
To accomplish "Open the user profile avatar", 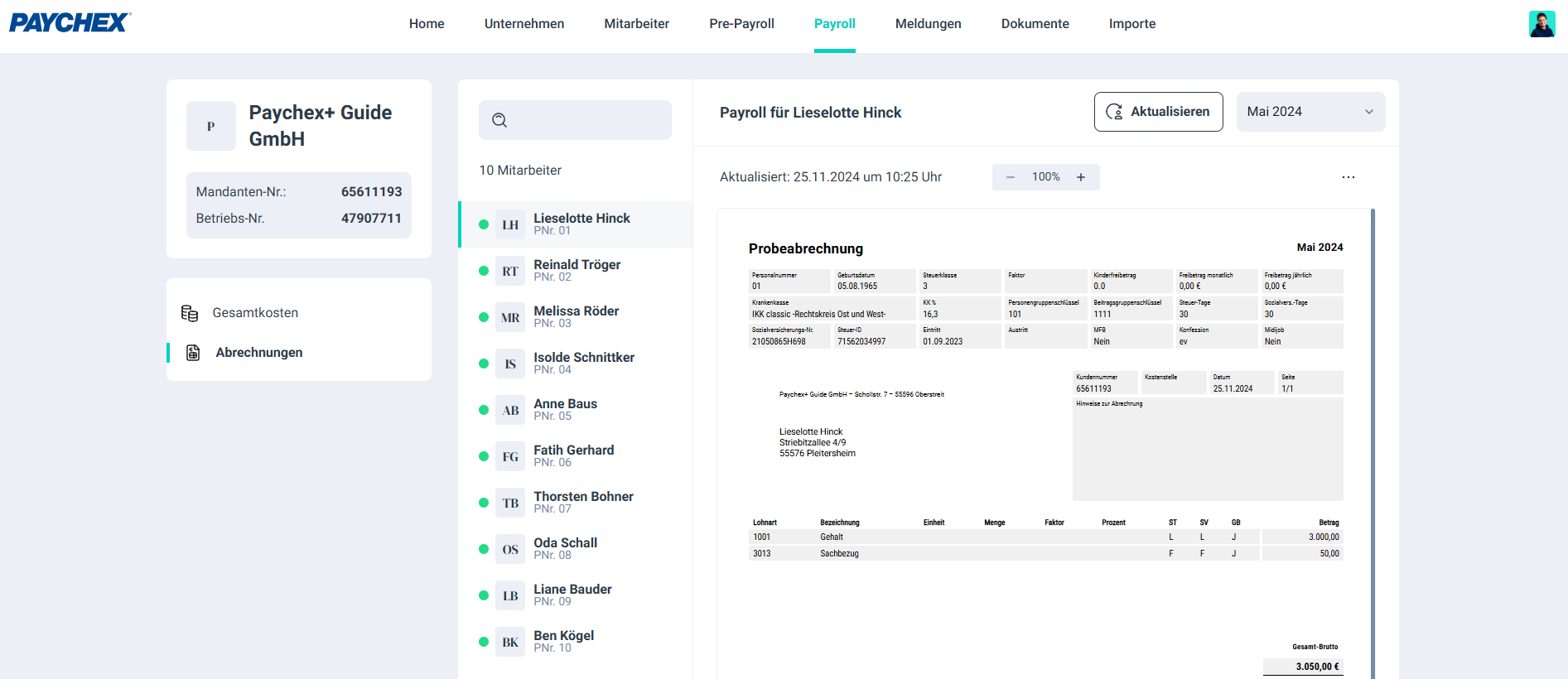I will tap(1541, 23).
